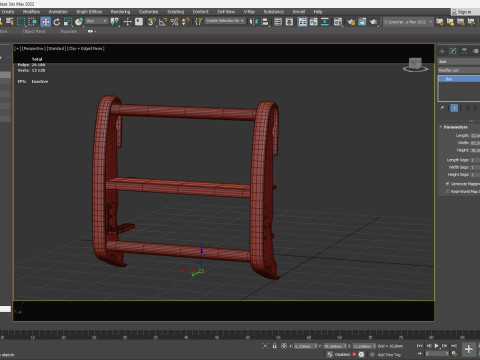Open Edit Named Selection Sets
This screenshot has height=360, width=480.
click(x=199, y=22)
